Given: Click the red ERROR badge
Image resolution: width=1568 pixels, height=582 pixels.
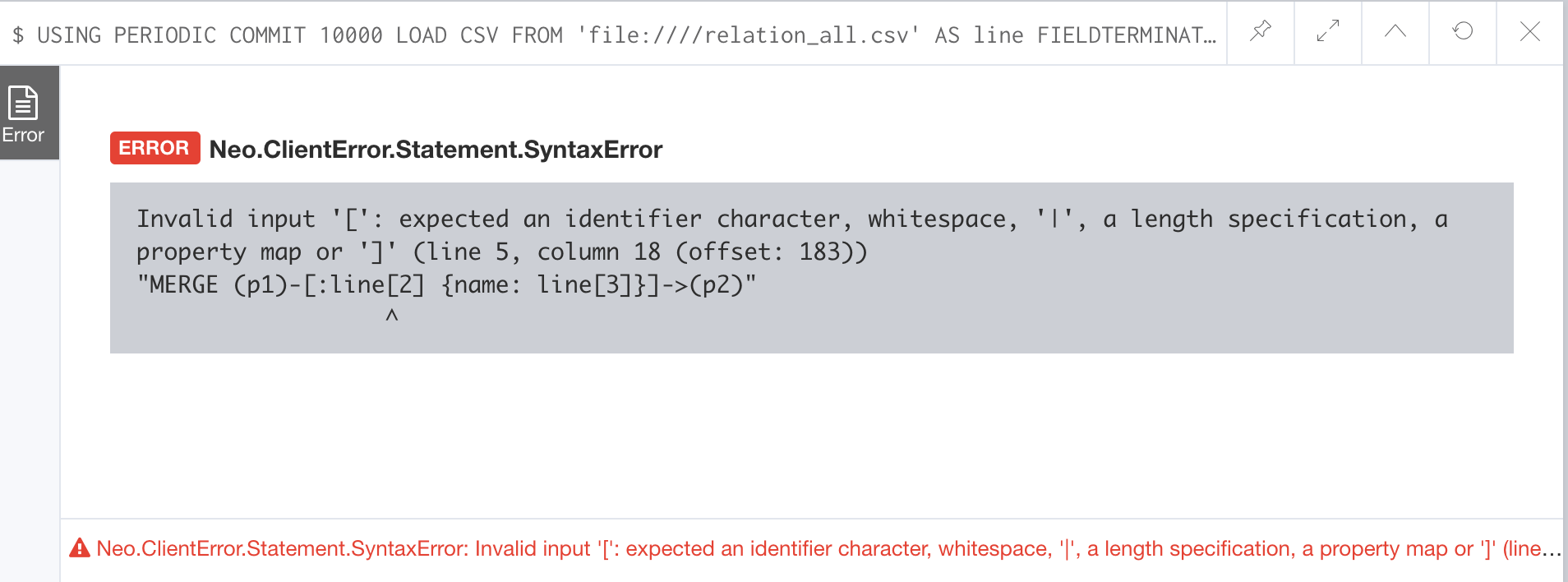Looking at the screenshot, I should tap(154, 148).
